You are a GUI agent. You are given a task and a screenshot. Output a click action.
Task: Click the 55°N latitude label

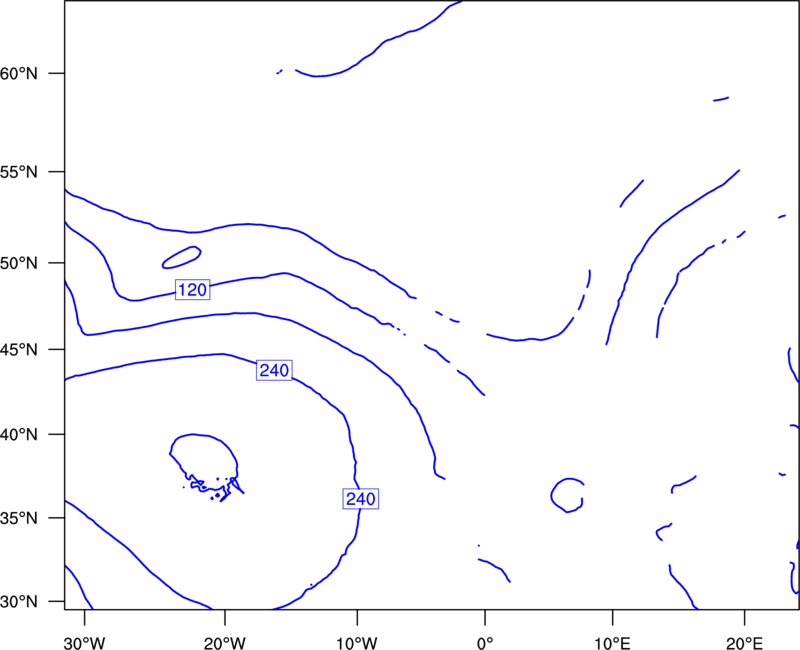point(19,172)
